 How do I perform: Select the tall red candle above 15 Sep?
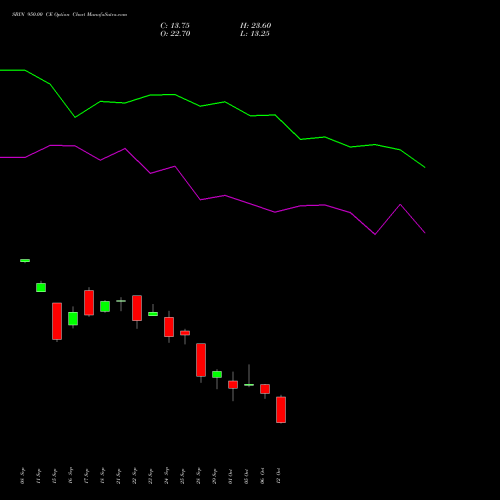pos(57,321)
